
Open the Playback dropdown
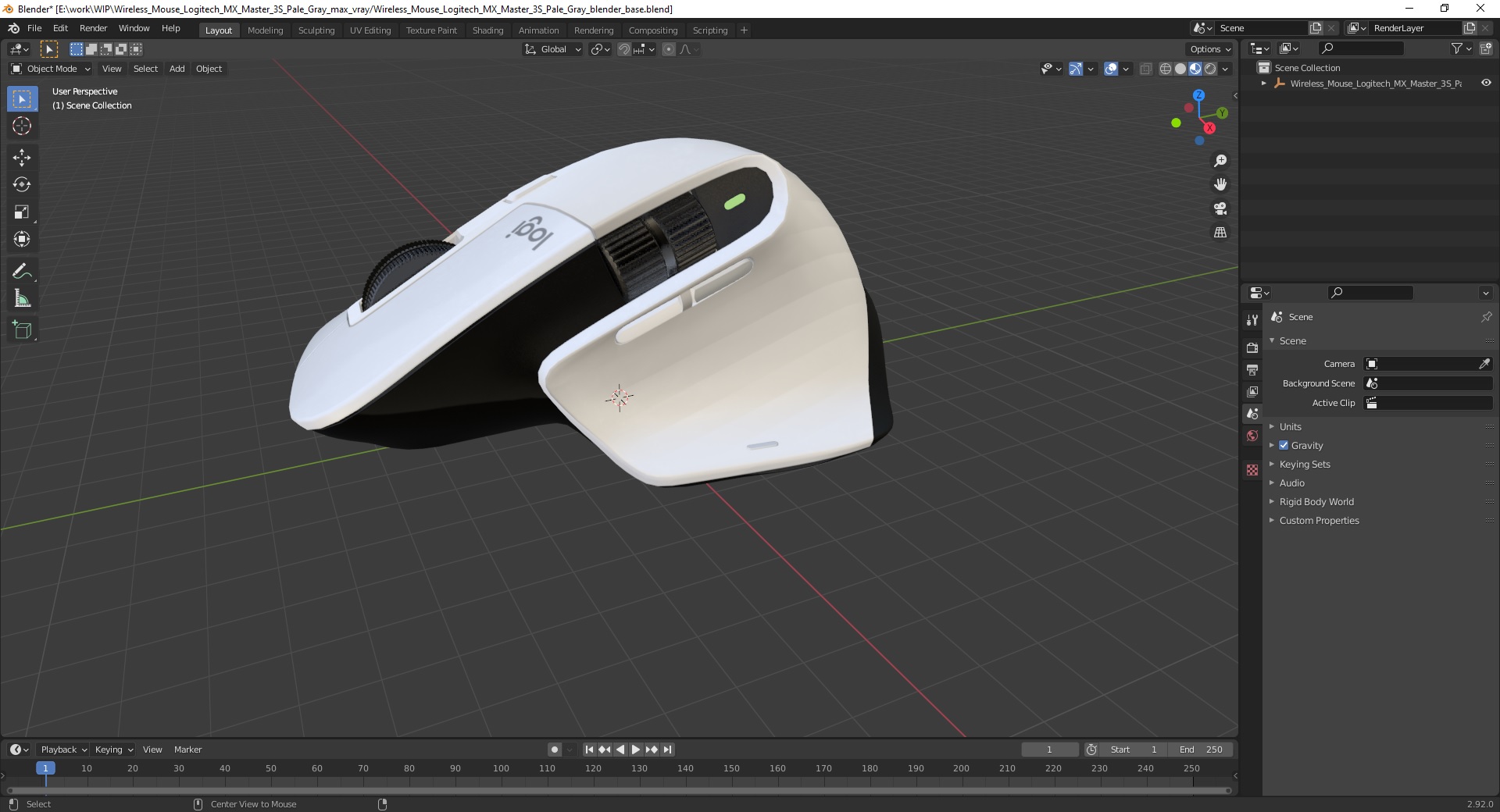pos(62,750)
